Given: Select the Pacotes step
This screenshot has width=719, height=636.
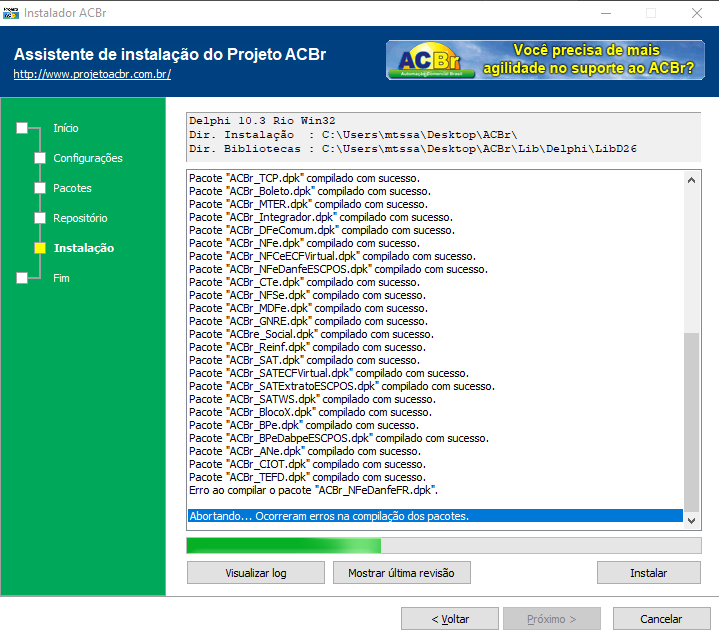Looking at the screenshot, I should (72, 188).
